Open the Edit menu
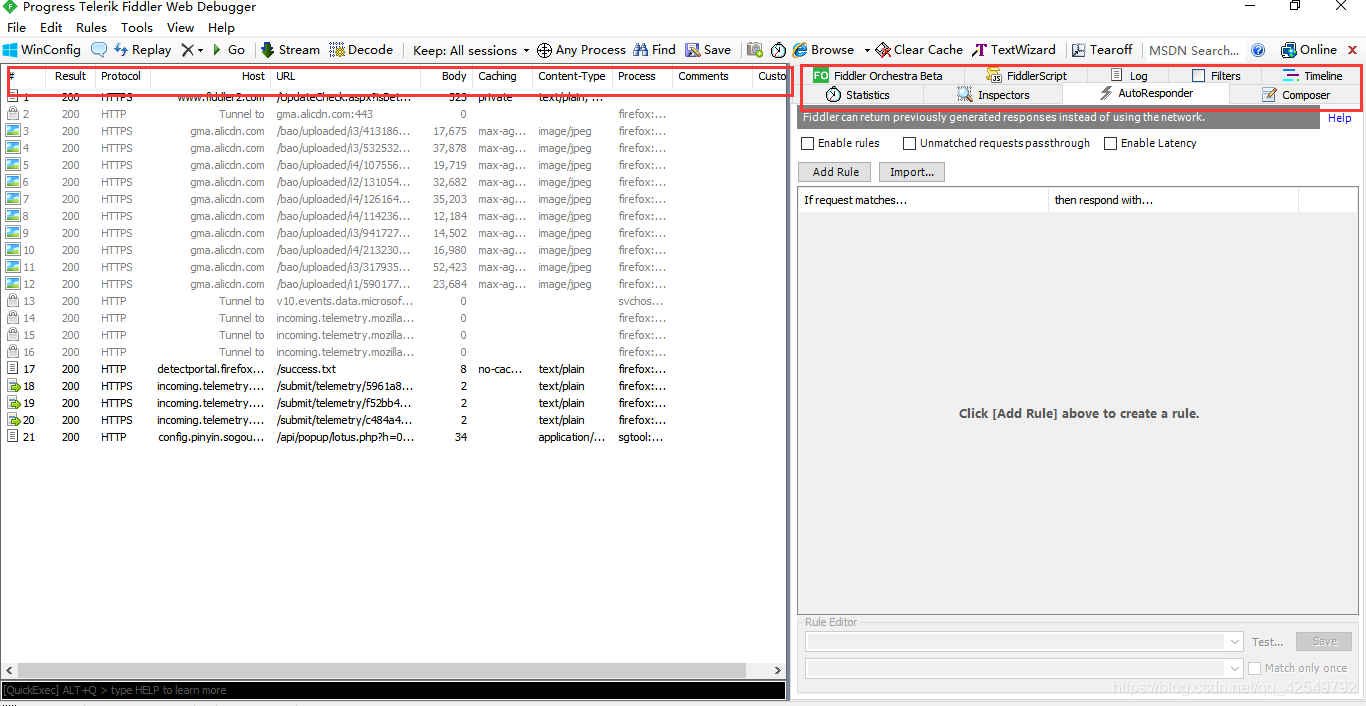The width and height of the screenshot is (1366, 706). click(x=51, y=28)
